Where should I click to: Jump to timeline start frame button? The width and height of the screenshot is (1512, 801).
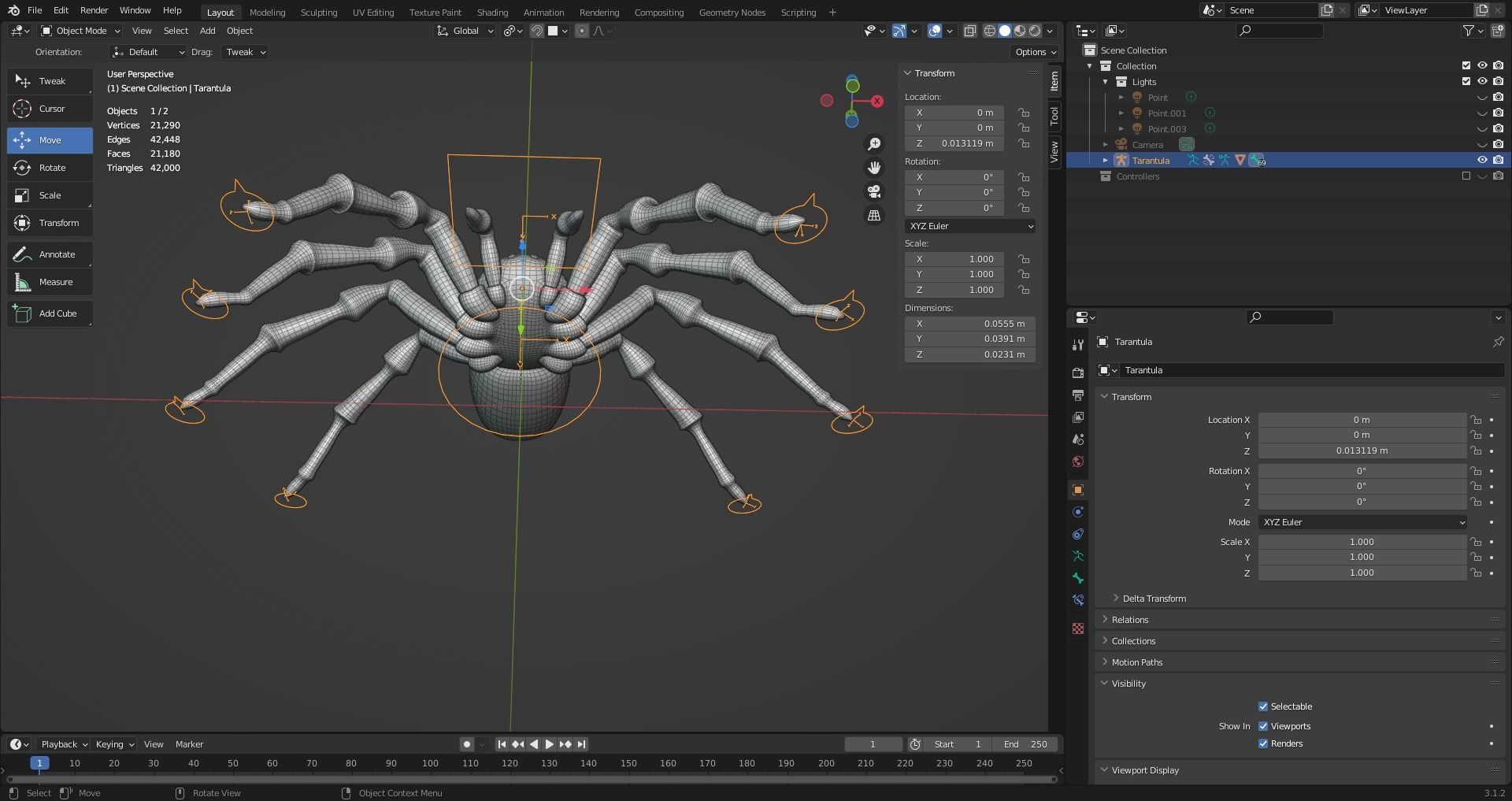pos(502,744)
